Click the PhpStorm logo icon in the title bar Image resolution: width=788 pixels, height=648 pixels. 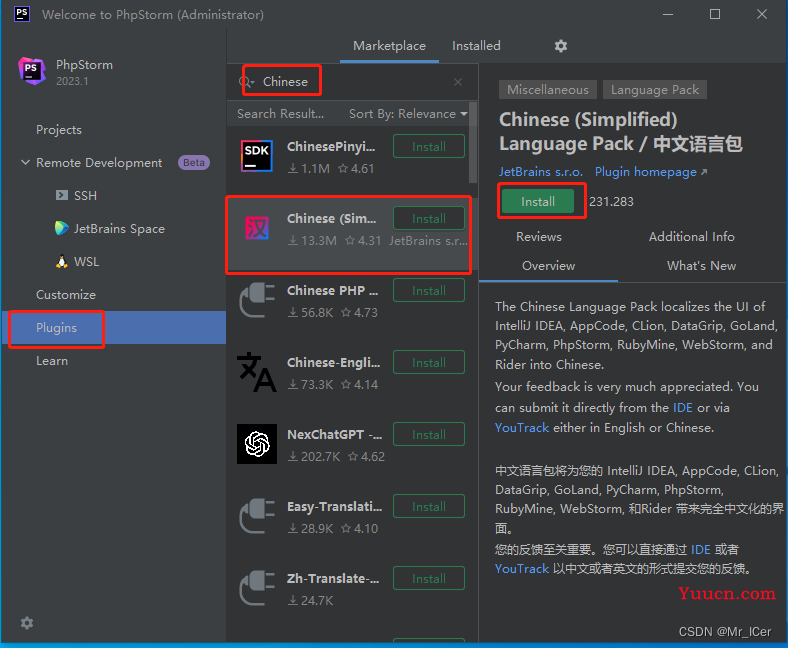22,14
